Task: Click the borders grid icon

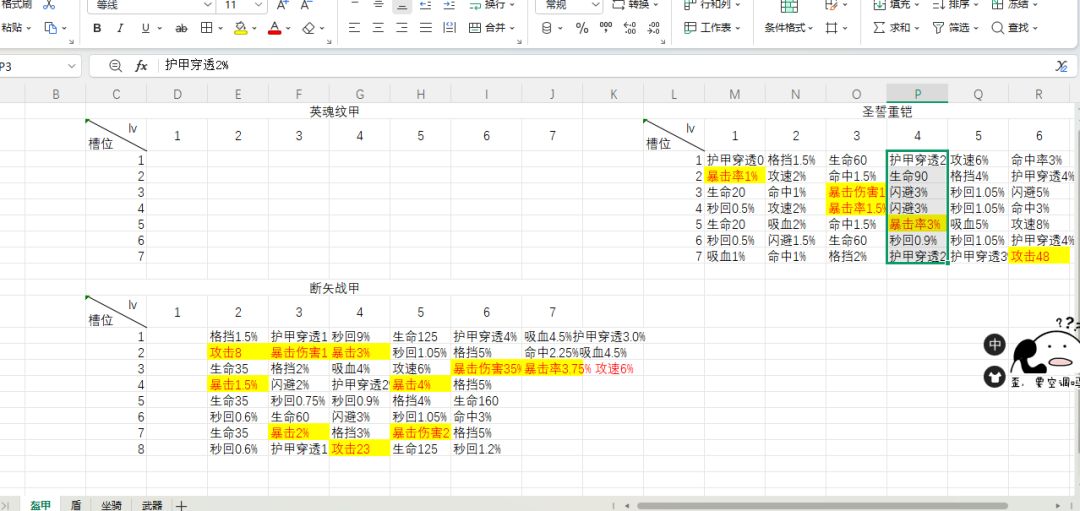Action: 206,28
